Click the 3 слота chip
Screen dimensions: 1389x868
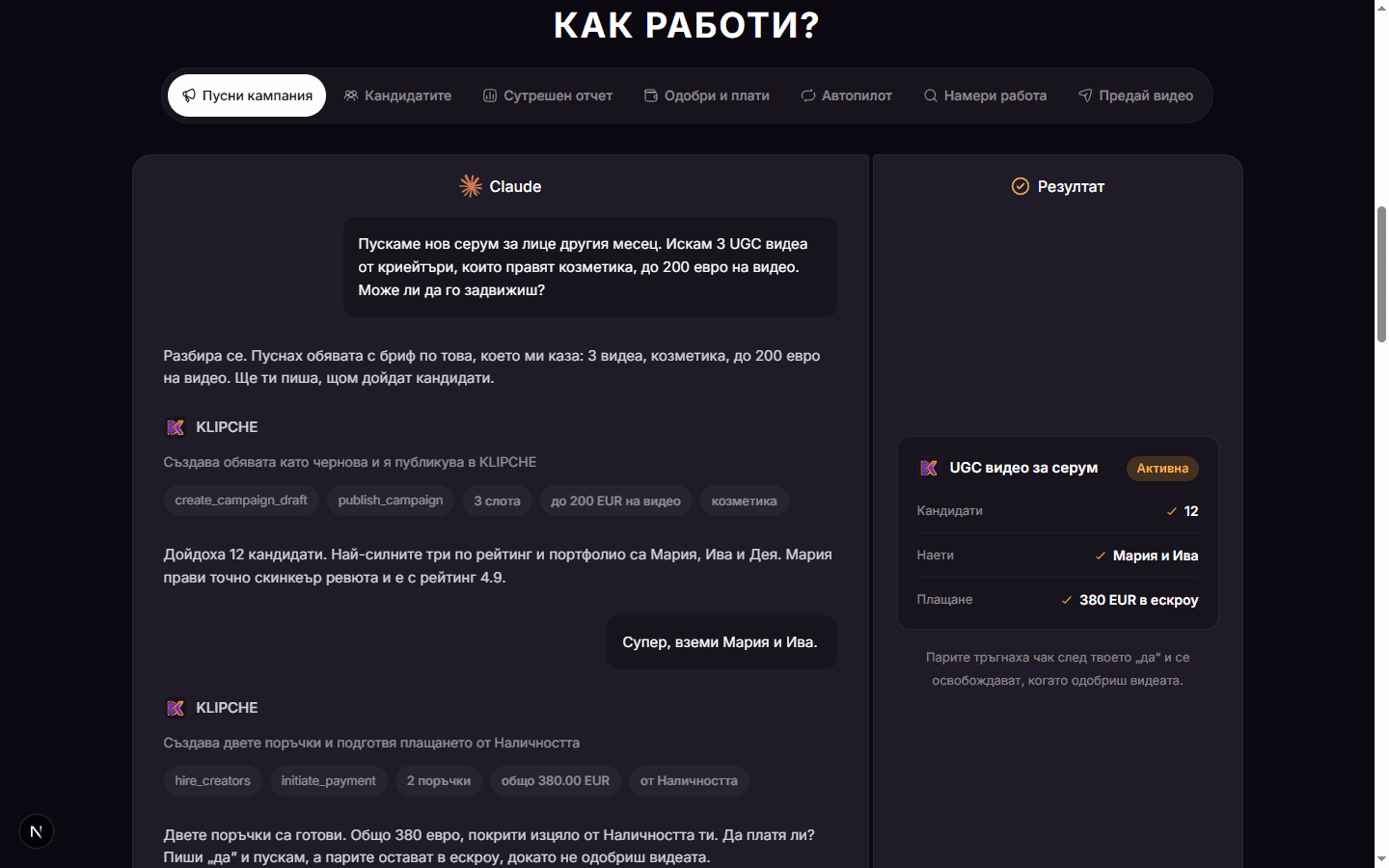point(497,501)
